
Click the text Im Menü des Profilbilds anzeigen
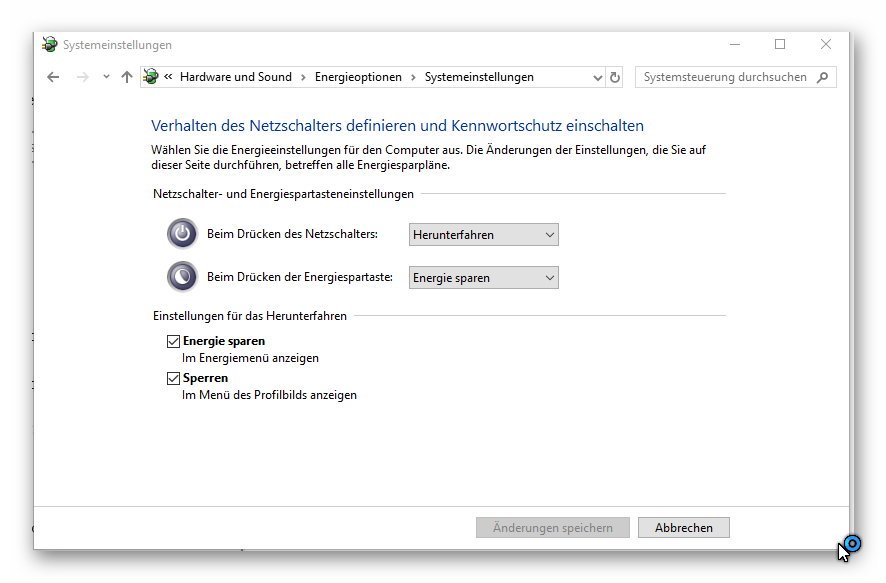point(269,395)
